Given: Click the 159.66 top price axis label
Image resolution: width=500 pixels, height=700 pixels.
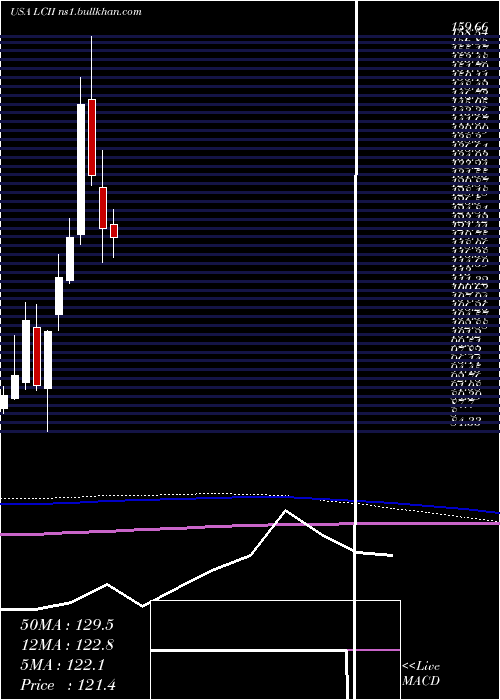Looking at the screenshot, I should tap(471, 27).
